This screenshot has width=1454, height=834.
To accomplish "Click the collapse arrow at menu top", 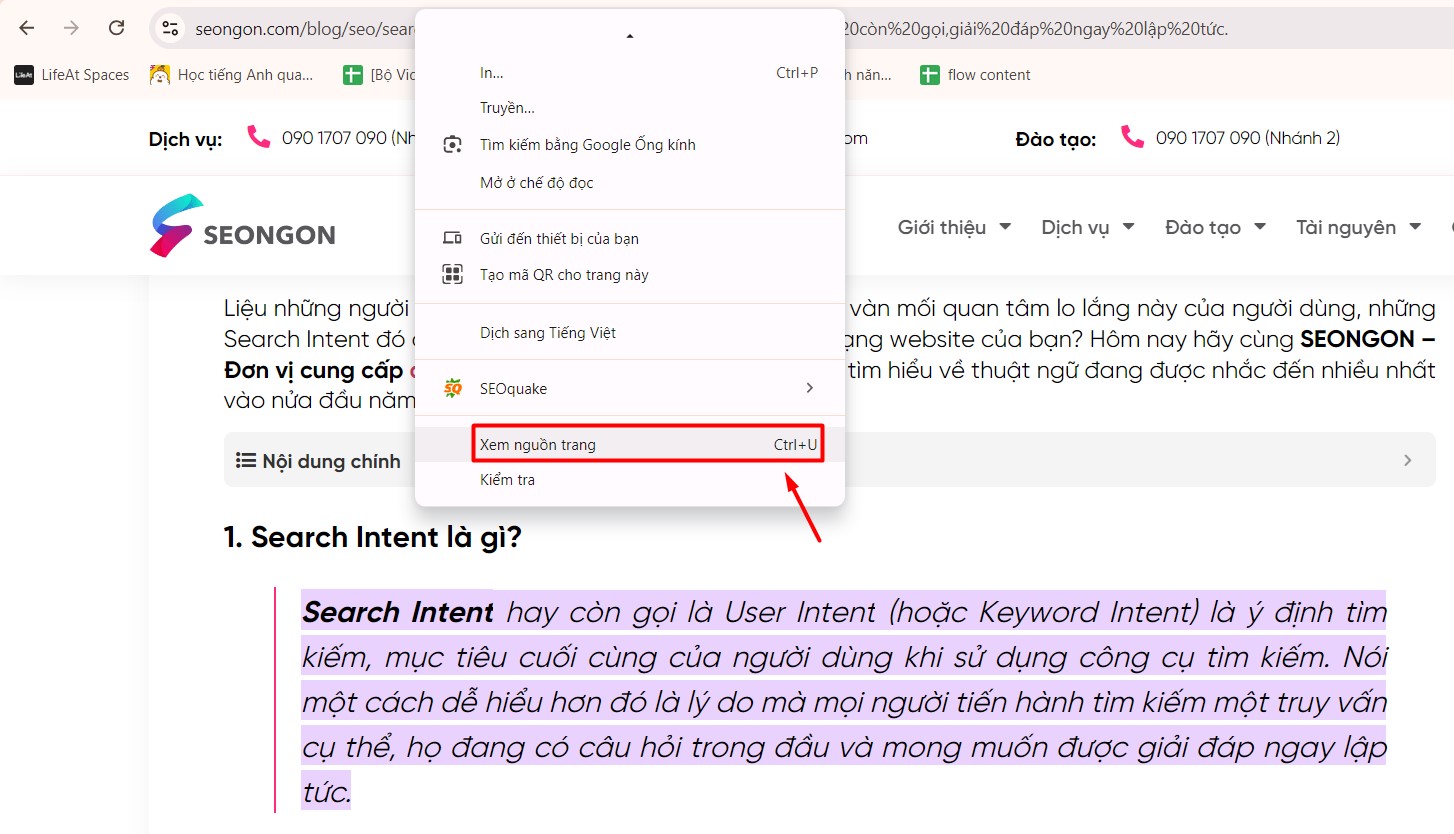I will (x=630, y=36).
